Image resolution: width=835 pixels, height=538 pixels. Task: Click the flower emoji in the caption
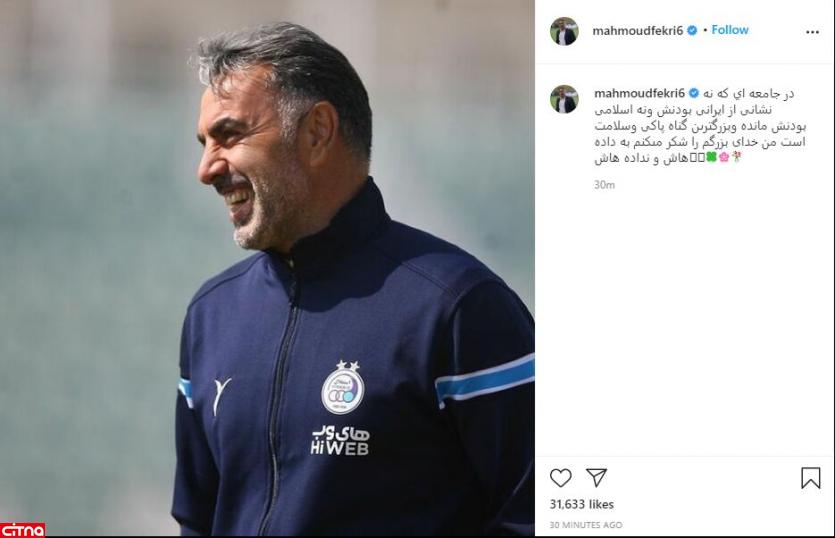(x=724, y=158)
